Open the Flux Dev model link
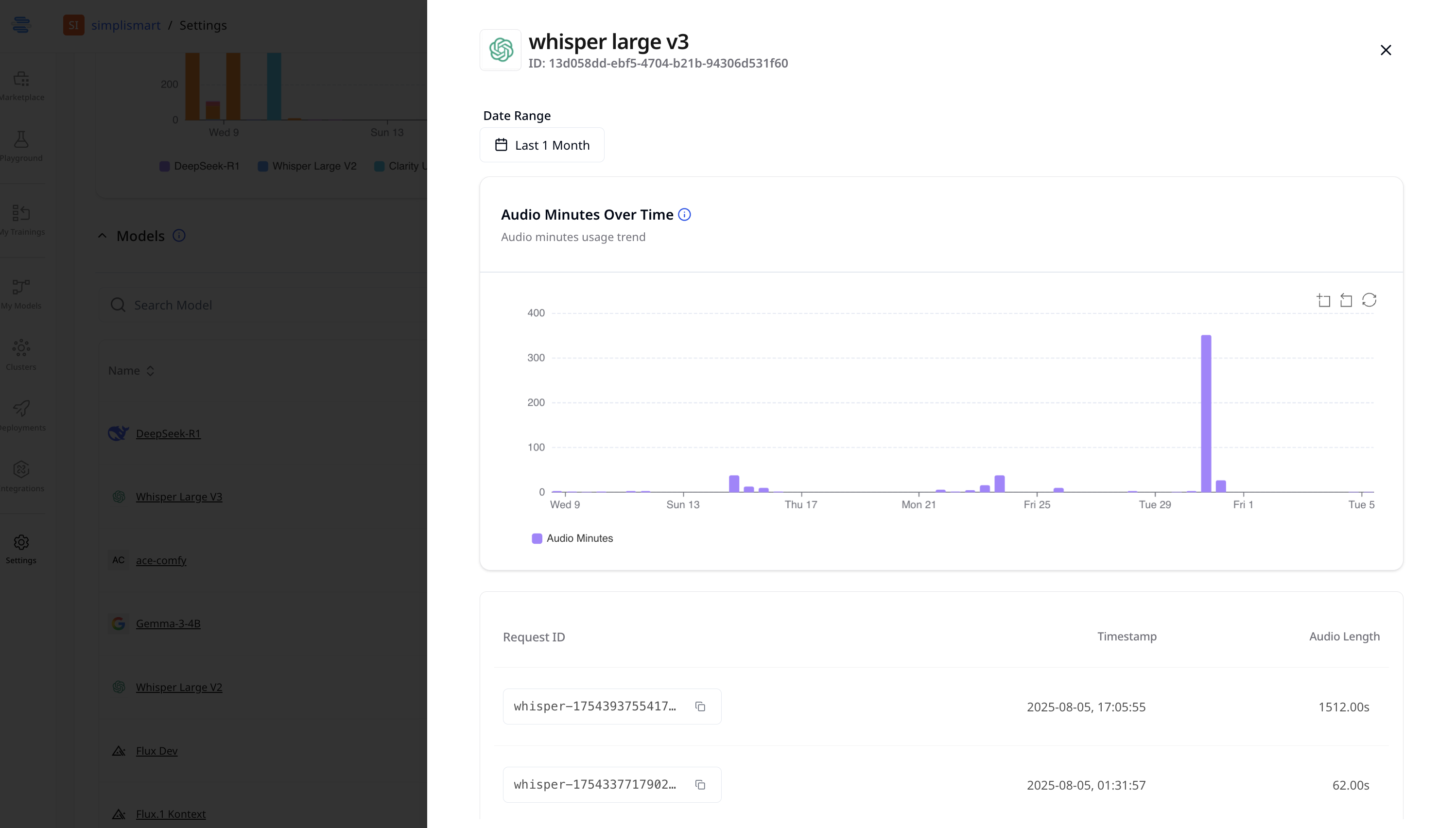 [x=156, y=751]
